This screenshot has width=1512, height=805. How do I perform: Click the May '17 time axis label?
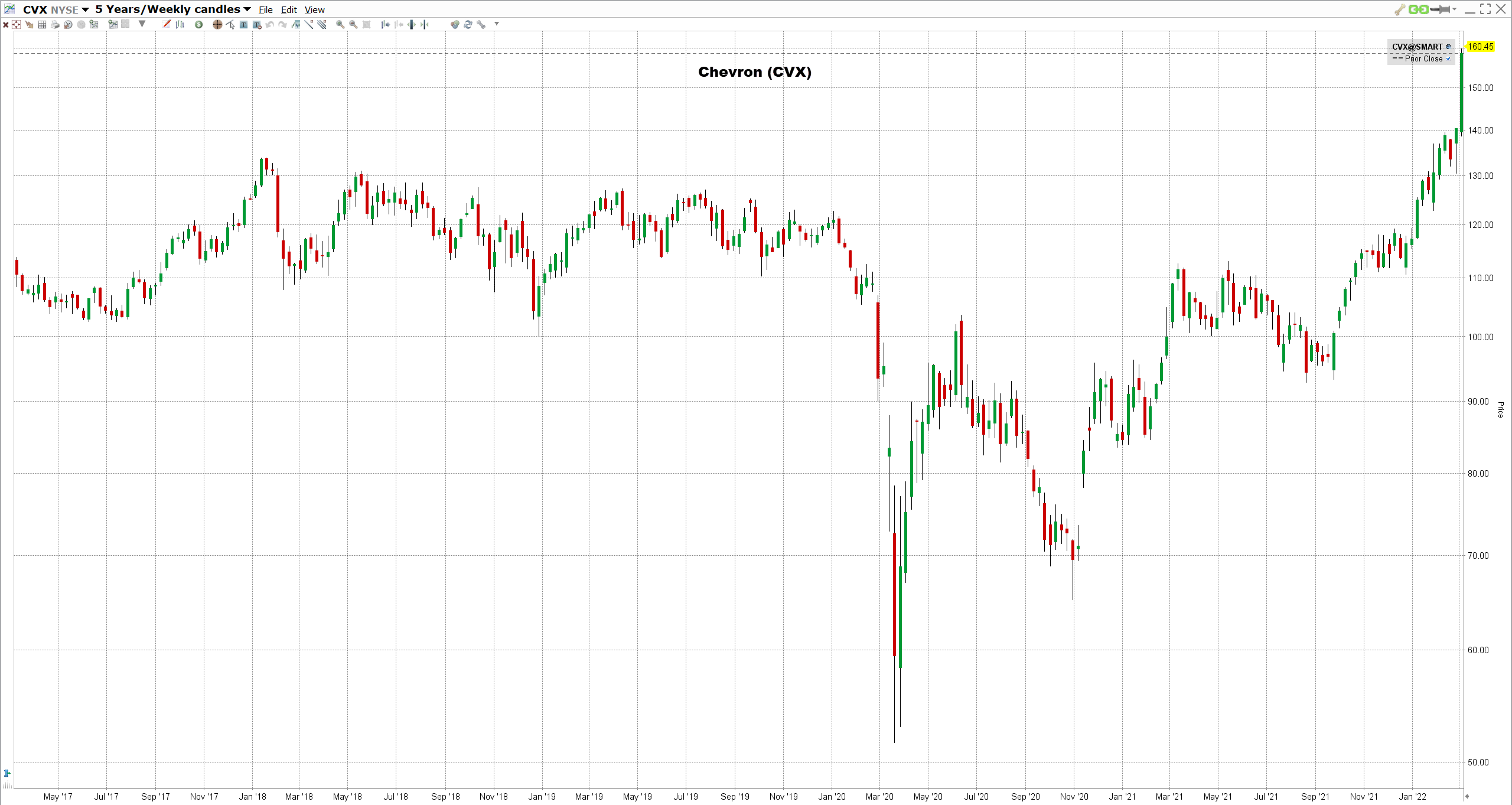click(x=58, y=797)
